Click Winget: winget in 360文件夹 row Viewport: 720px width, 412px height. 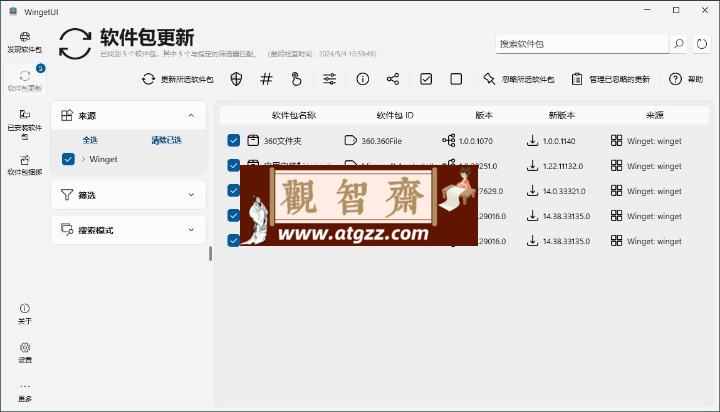point(654,141)
